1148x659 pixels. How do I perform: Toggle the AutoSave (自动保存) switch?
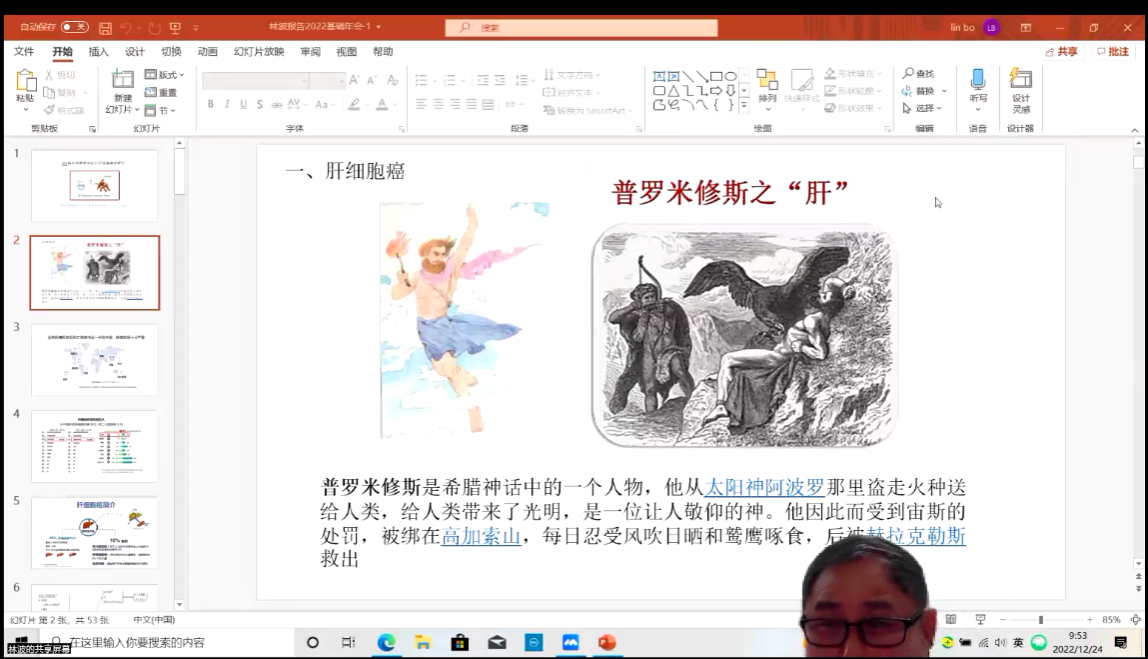(75, 27)
